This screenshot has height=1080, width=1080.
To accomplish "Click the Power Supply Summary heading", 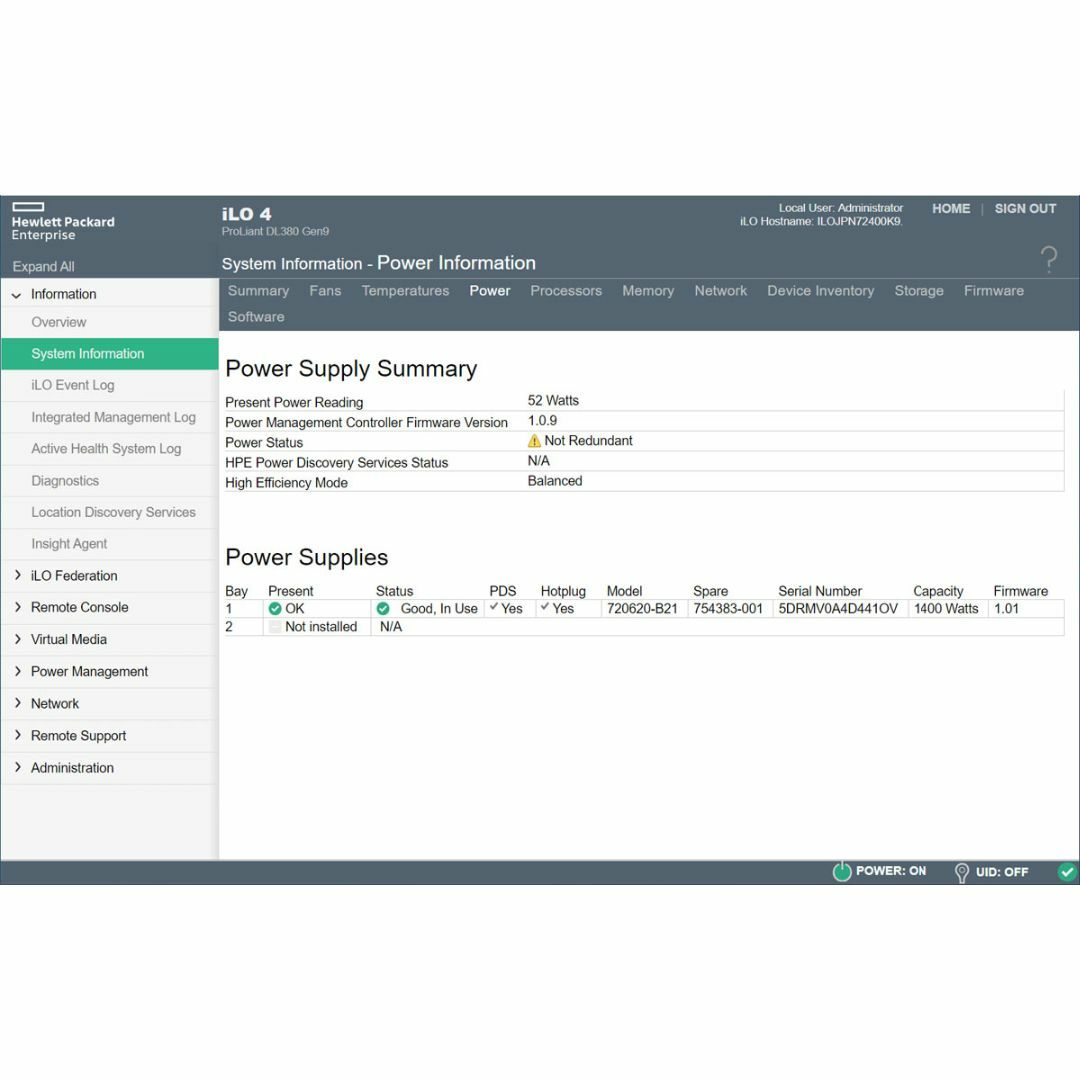I will coord(351,369).
